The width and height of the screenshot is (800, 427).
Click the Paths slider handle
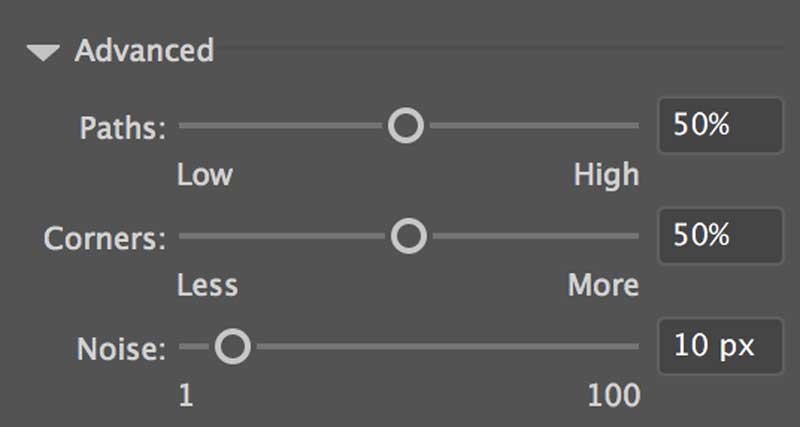[406, 126]
